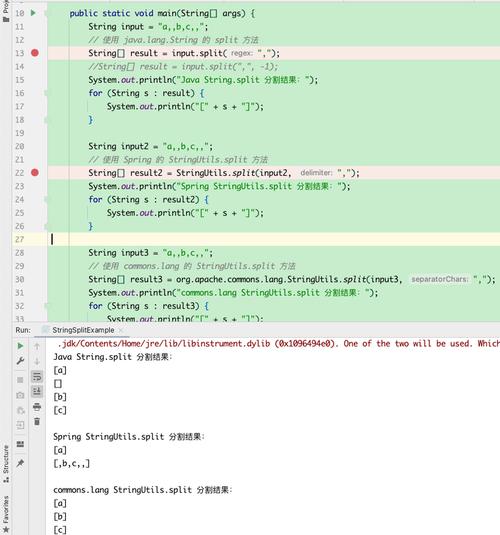Remove breakpoint on line 13
The height and width of the screenshot is (535, 500).
pos(34,53)
